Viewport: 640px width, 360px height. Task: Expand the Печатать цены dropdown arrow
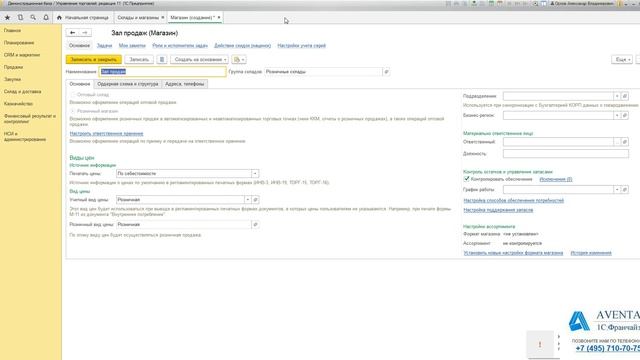(x=255, y=174)
